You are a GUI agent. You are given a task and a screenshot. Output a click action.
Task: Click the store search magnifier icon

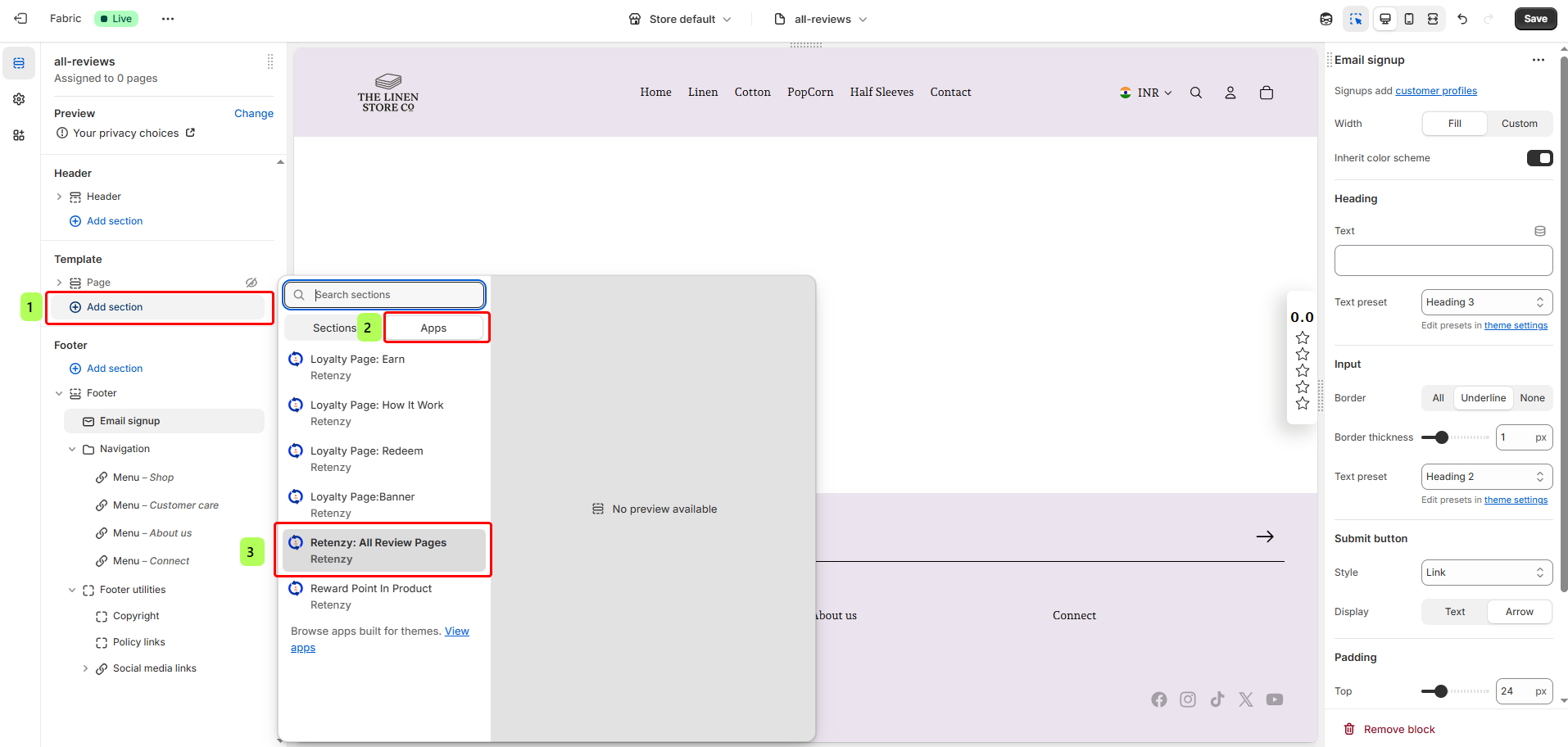[x=1196, y=93]
